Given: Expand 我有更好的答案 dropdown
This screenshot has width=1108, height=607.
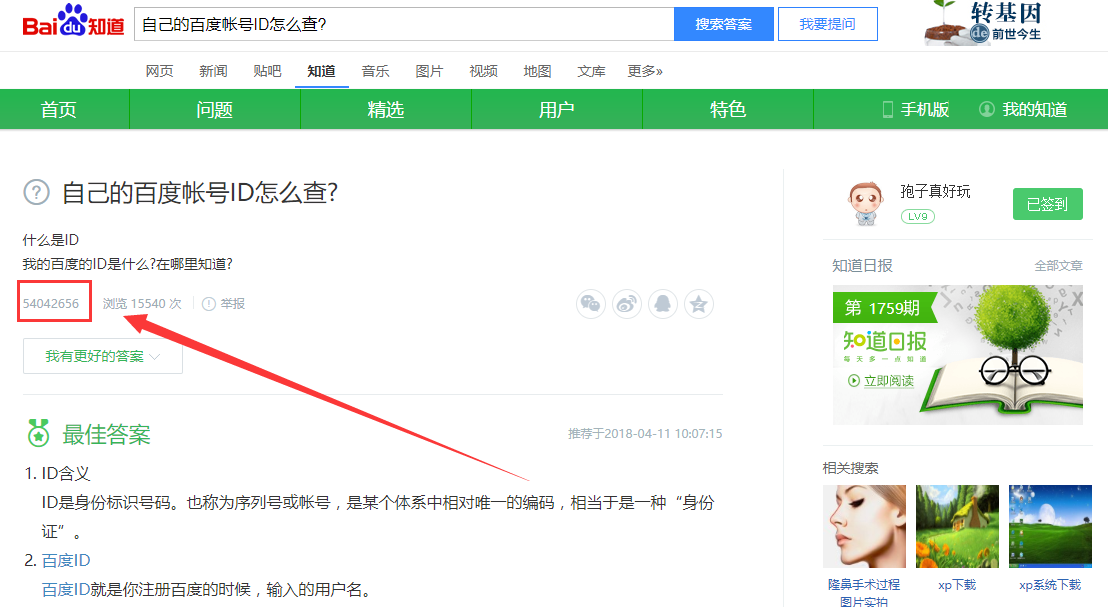Looking at the screenshot, I should [x=103, y=356].
